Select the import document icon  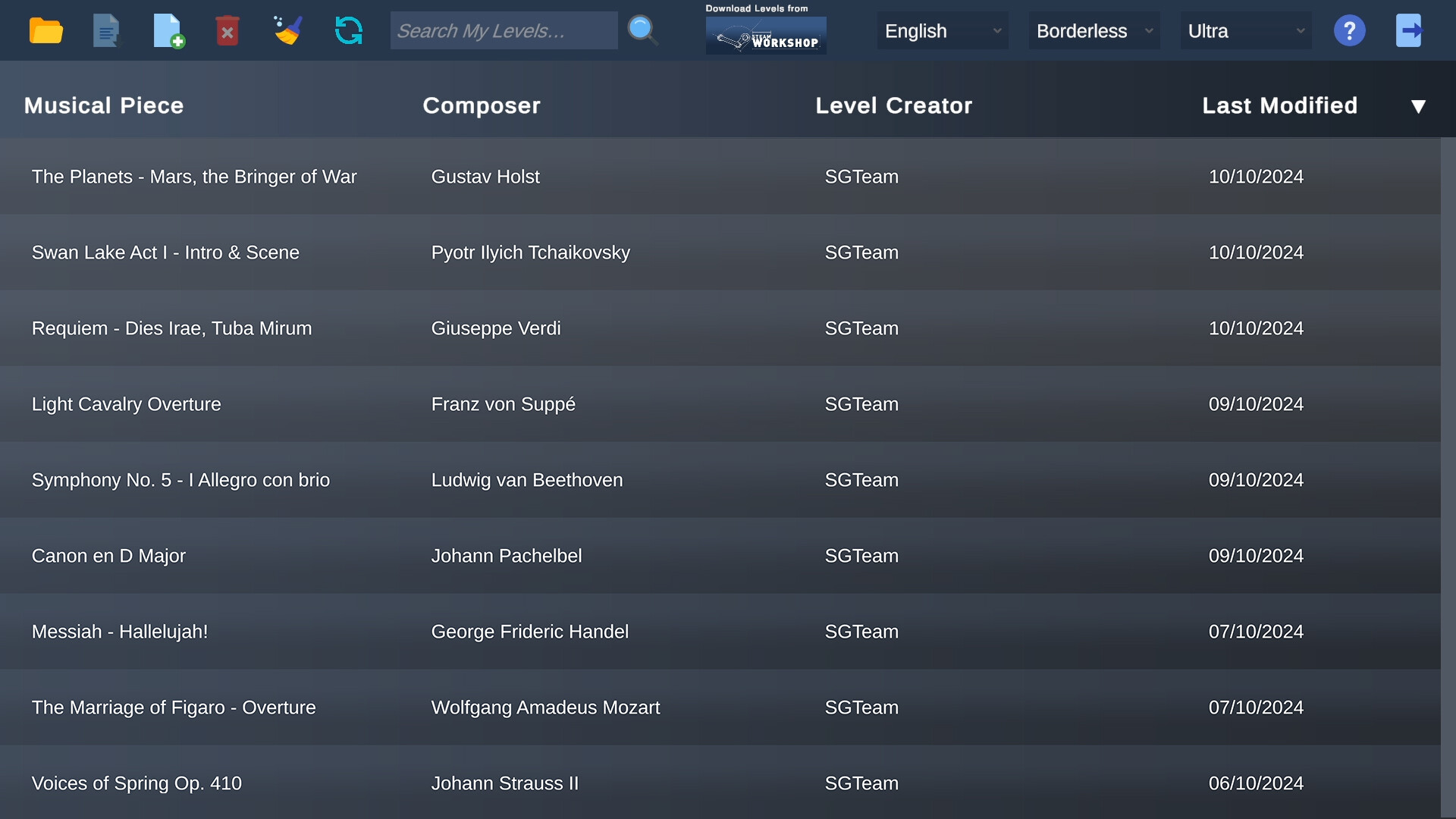click(106, 30)
